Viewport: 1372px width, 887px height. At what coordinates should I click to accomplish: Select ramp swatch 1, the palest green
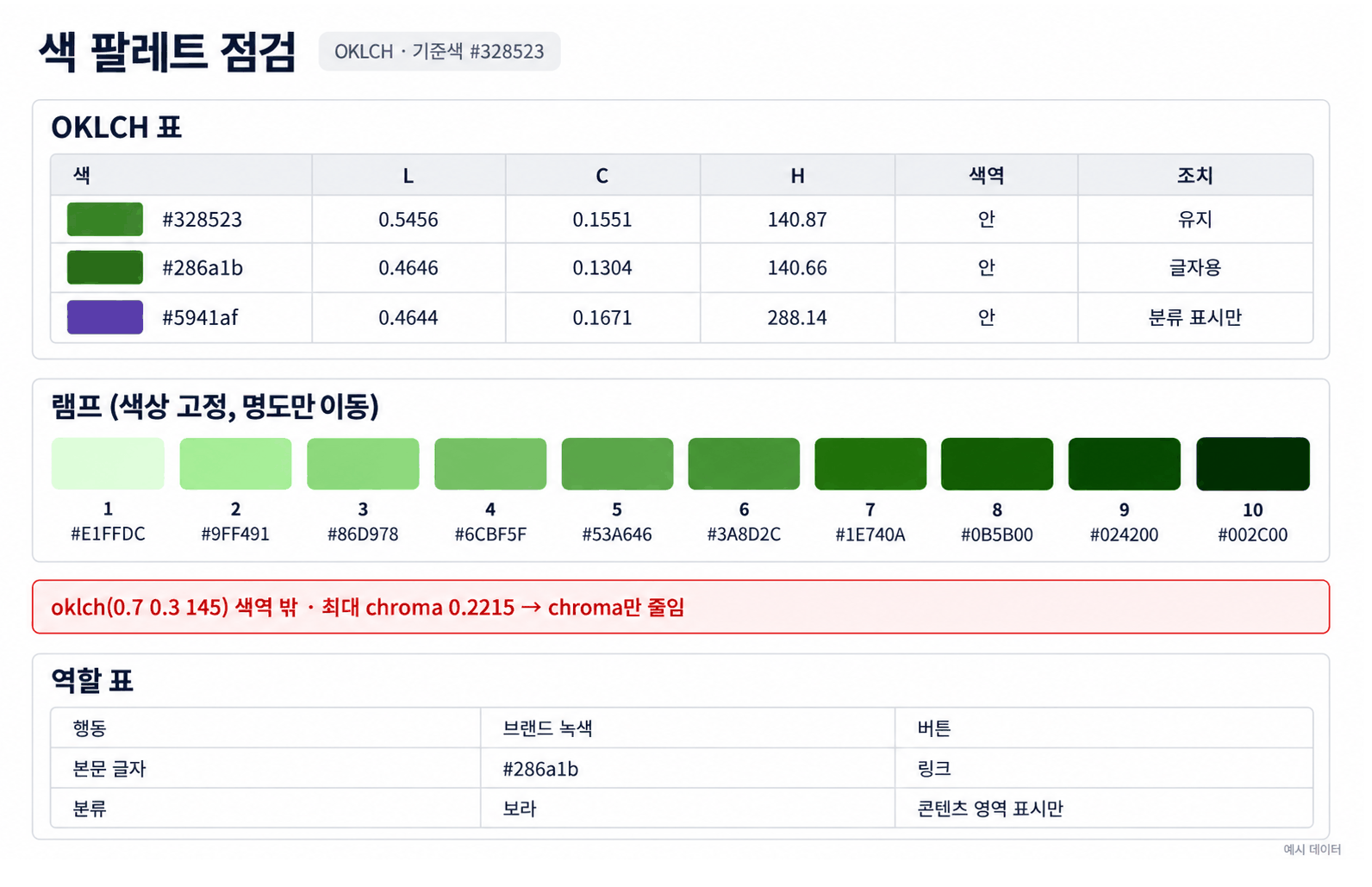108,464
